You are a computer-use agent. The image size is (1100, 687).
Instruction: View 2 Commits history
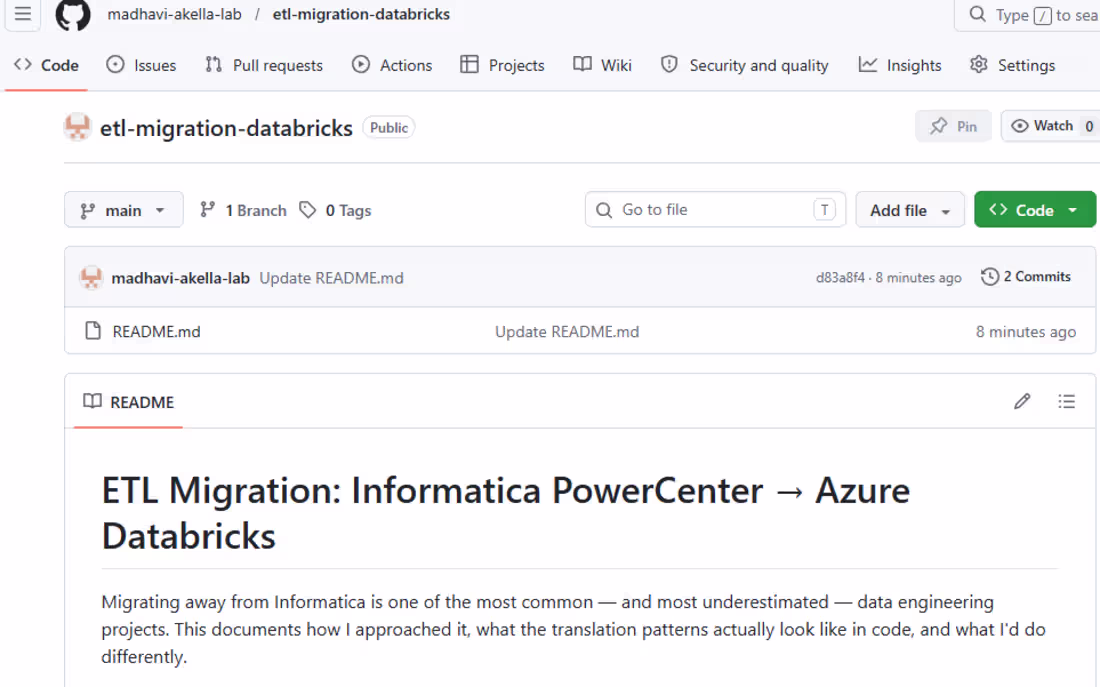(1026, 276)
